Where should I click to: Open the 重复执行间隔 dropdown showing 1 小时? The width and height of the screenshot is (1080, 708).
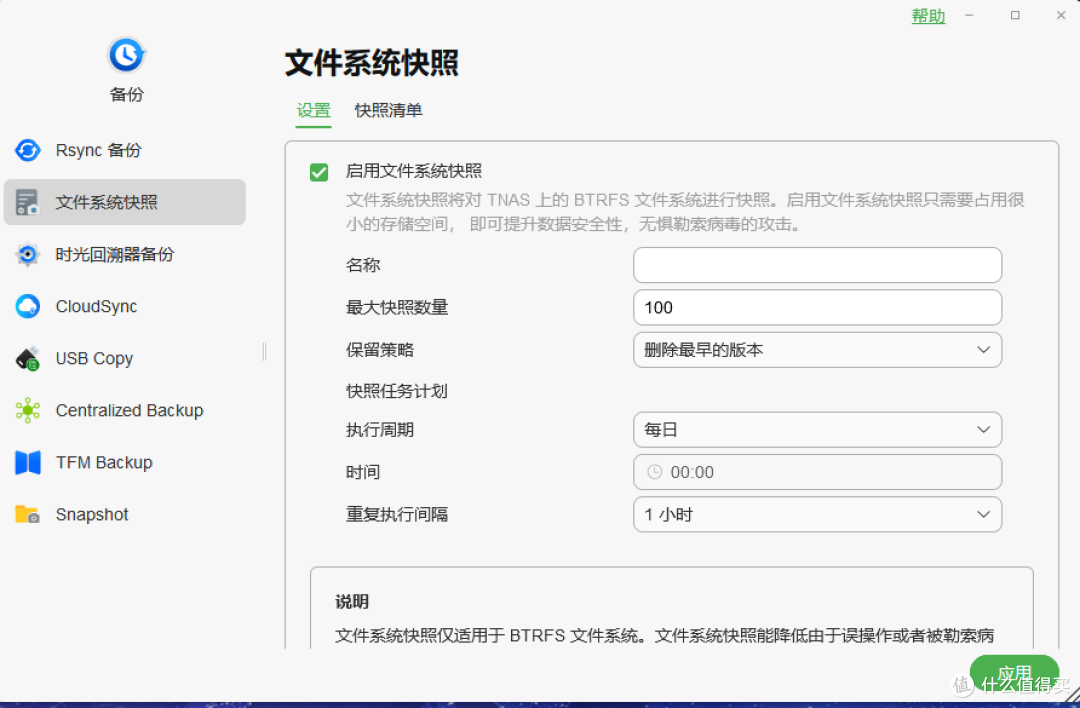817,514
